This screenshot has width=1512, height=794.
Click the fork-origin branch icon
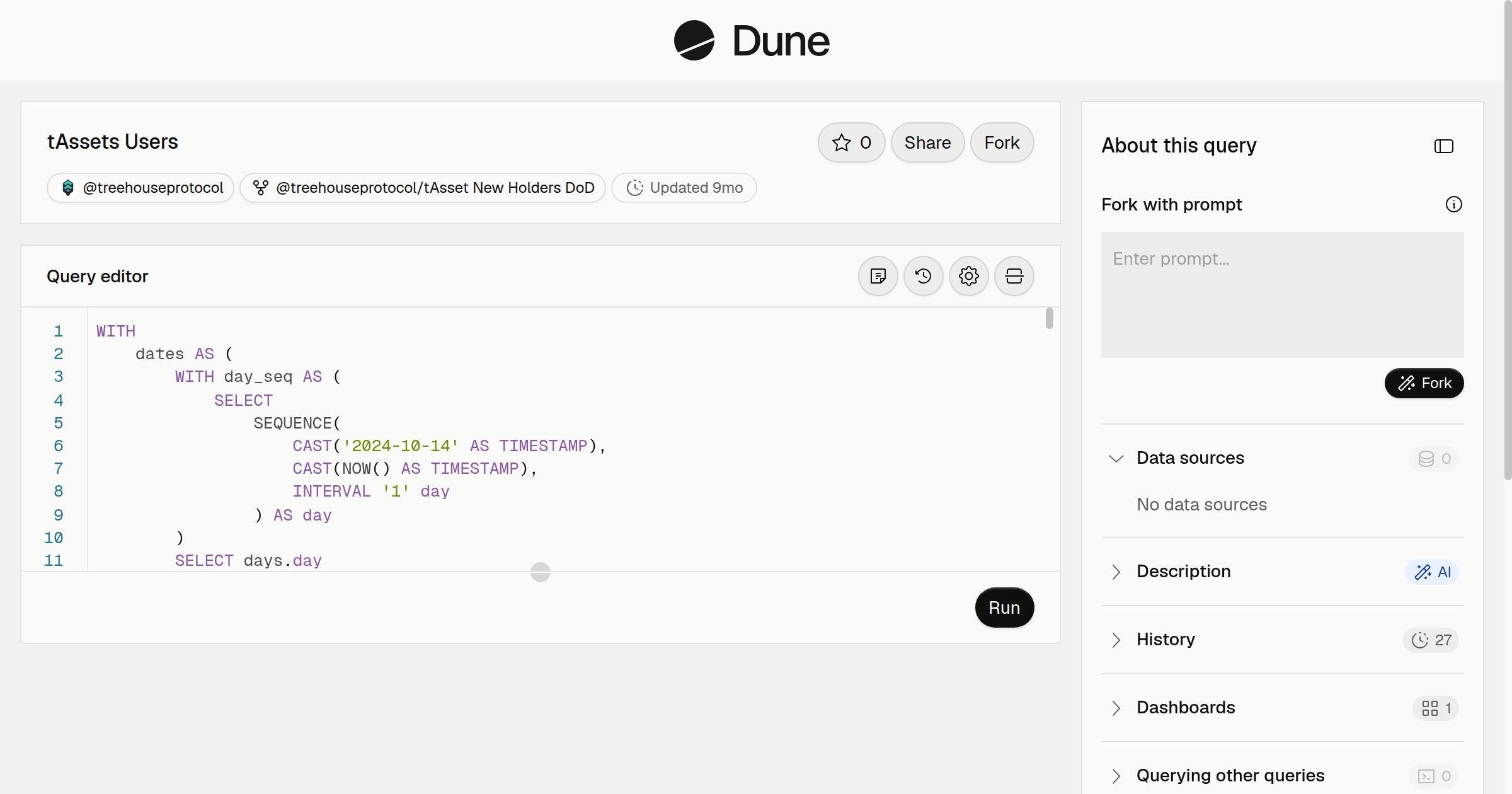(260, 188)
